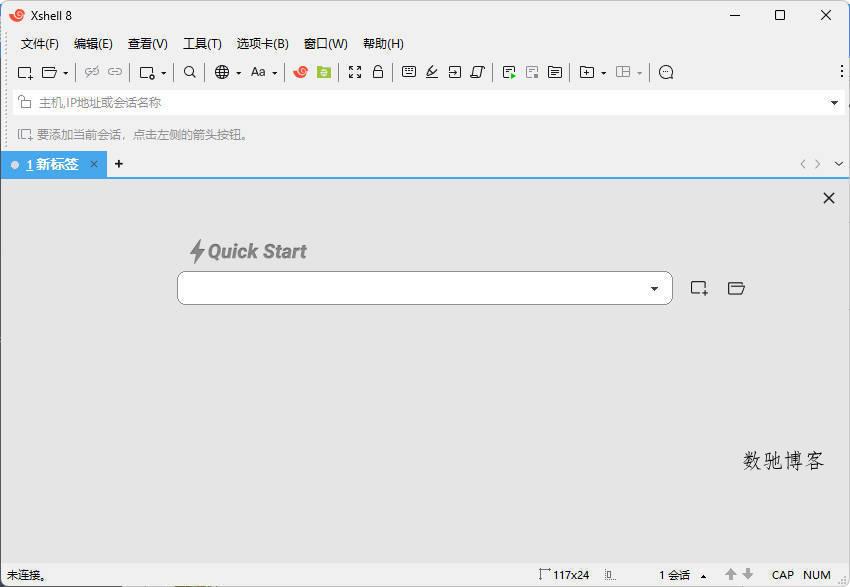Click the Find magnifier icon

point(189,72)
